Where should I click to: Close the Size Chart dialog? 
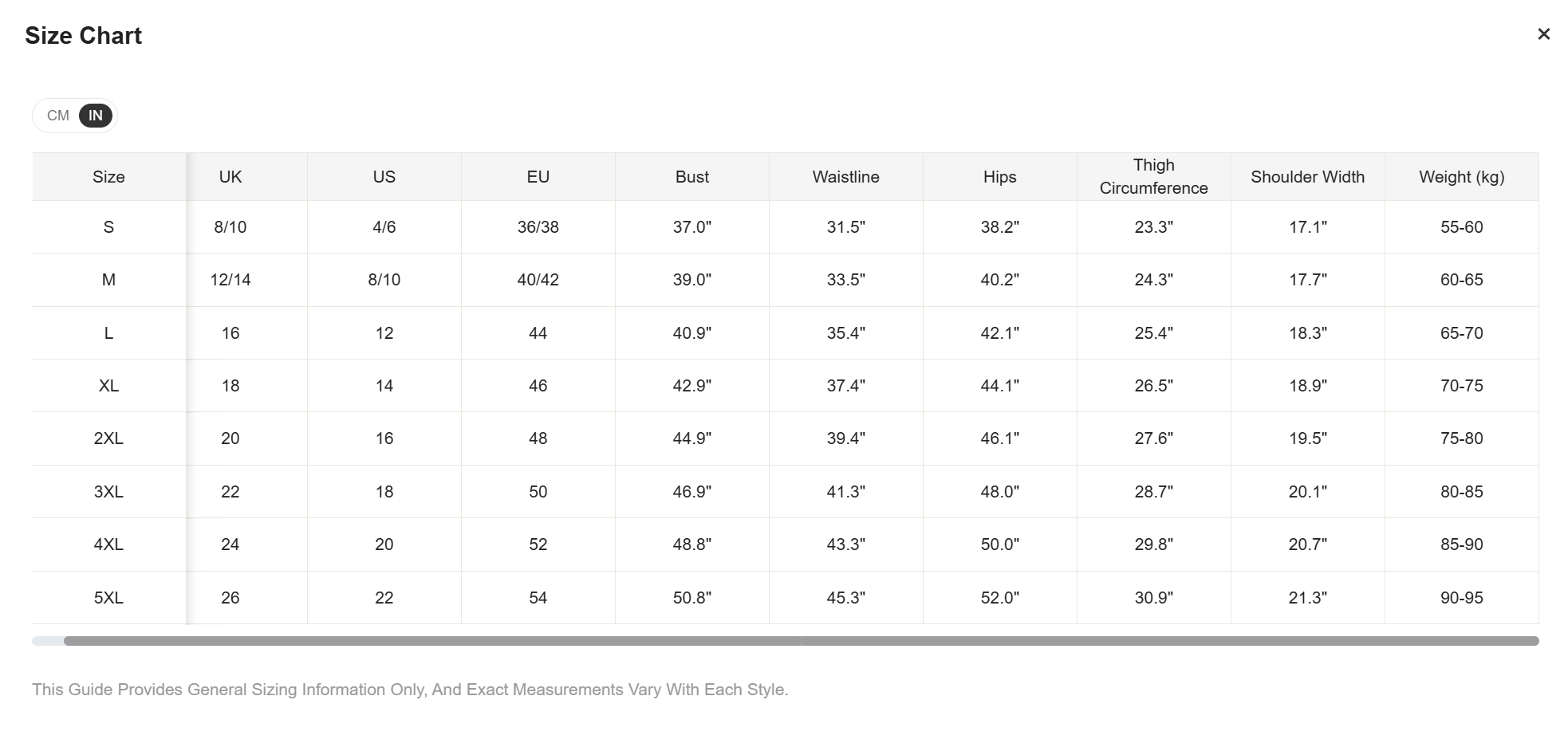pyautogui.click(x=1543, y=34)
